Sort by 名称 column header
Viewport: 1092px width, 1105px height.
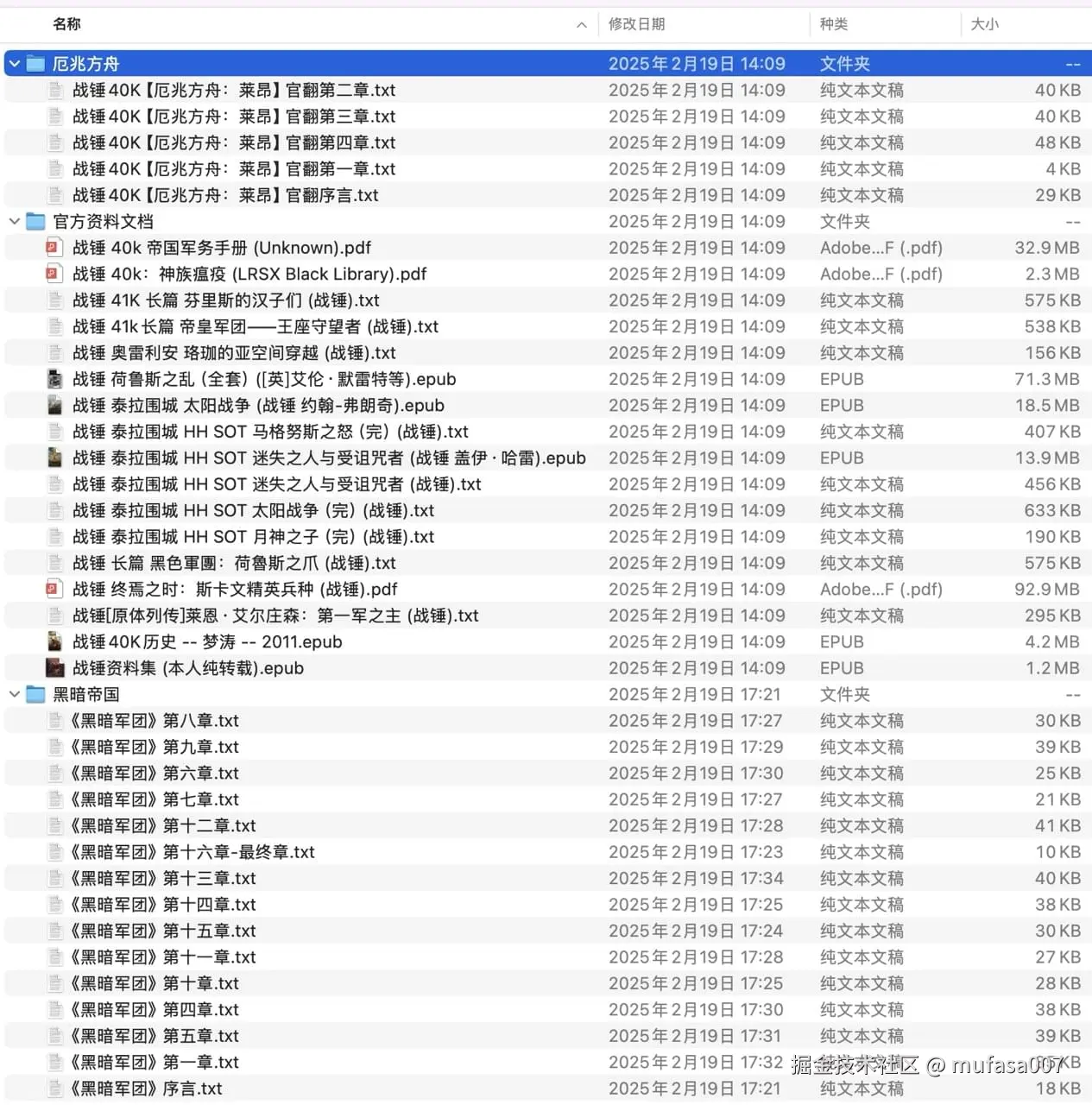click(x=66, y=24)
